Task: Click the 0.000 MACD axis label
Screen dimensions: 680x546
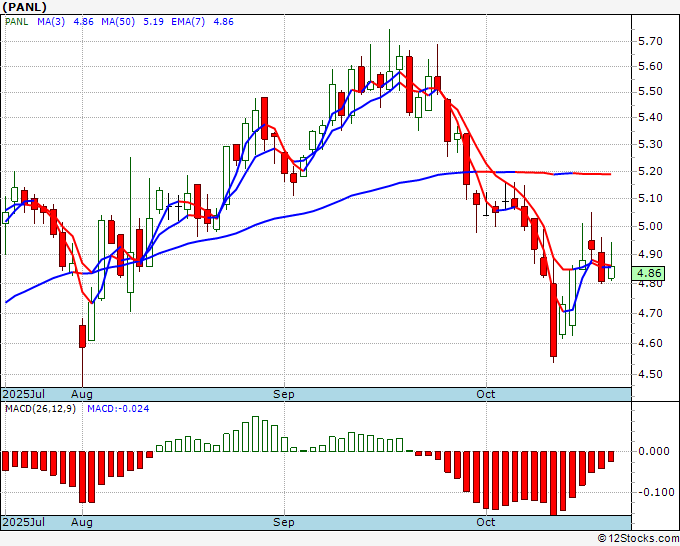Action: [654, 451]
